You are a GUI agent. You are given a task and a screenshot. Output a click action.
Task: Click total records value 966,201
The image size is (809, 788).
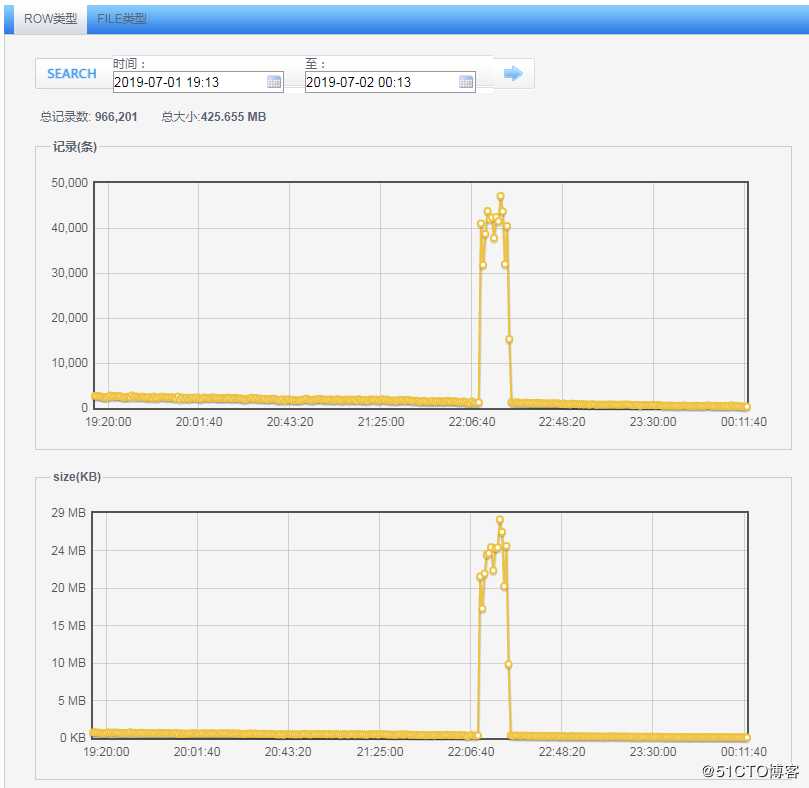pyautogui.click(x=116, y=117)
